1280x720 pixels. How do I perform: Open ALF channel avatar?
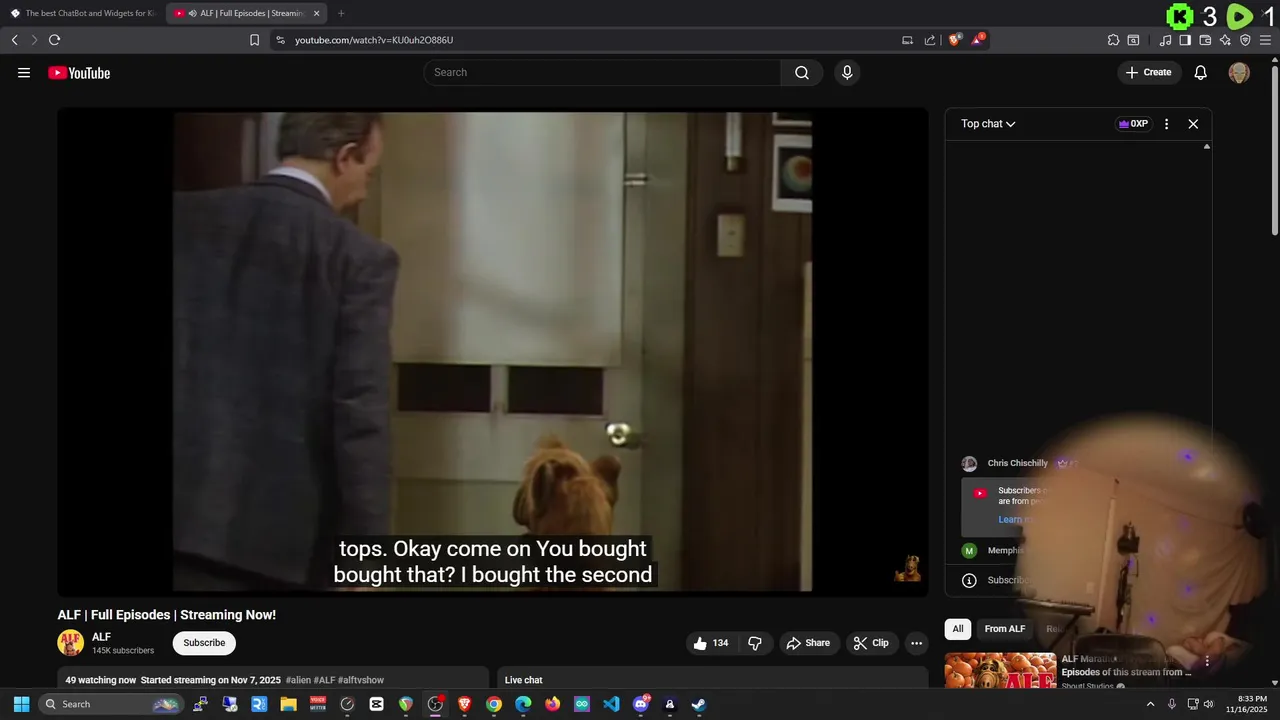(70, 642)
